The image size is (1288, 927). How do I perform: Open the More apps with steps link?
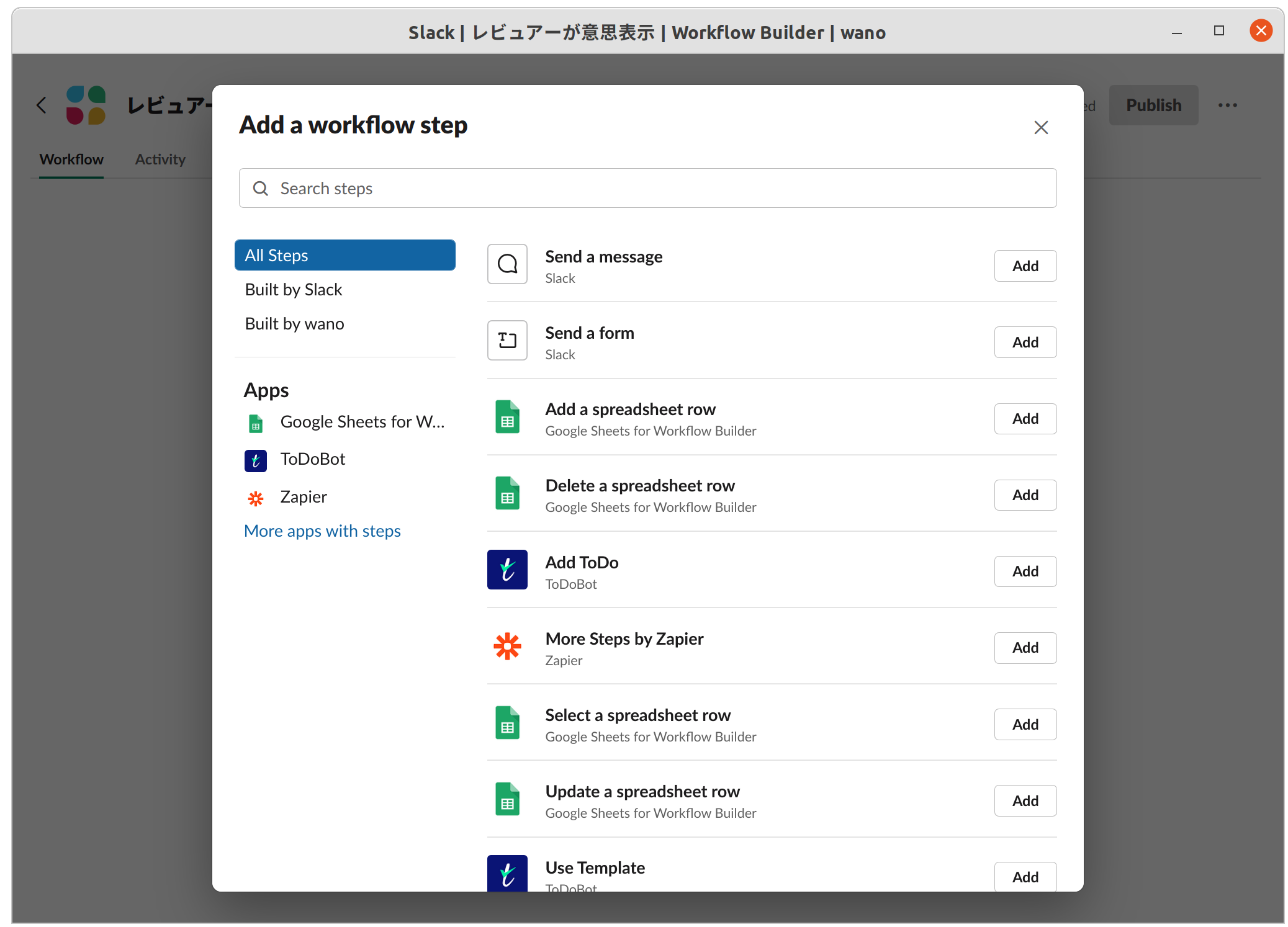pyautogui.click(x=322, y=531)
